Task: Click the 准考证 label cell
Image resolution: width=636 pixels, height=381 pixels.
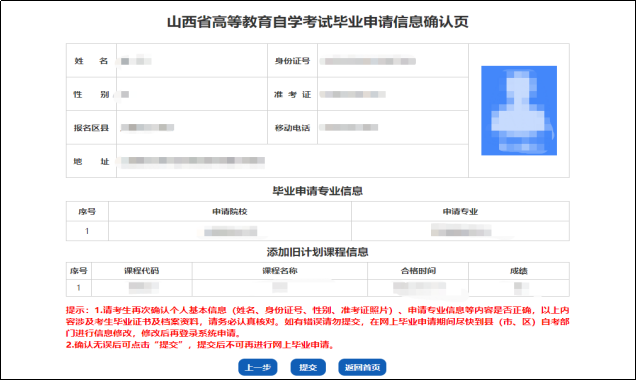Action: pos(292,94)
